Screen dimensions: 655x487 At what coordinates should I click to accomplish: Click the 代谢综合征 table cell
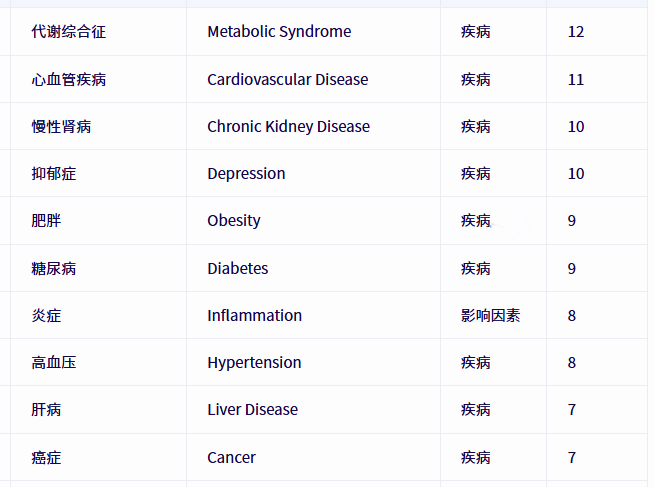(69, 32)
